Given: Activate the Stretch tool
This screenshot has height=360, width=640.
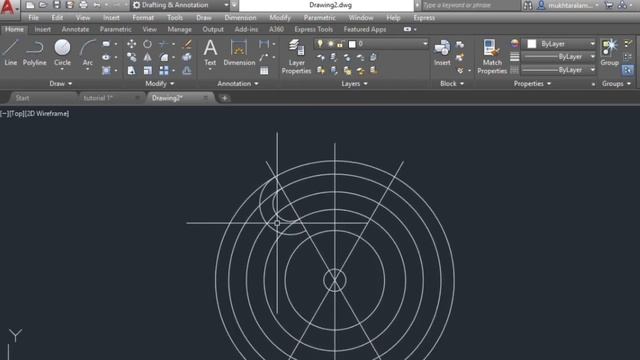Looking at the screenshot, I should pos(131,70).
